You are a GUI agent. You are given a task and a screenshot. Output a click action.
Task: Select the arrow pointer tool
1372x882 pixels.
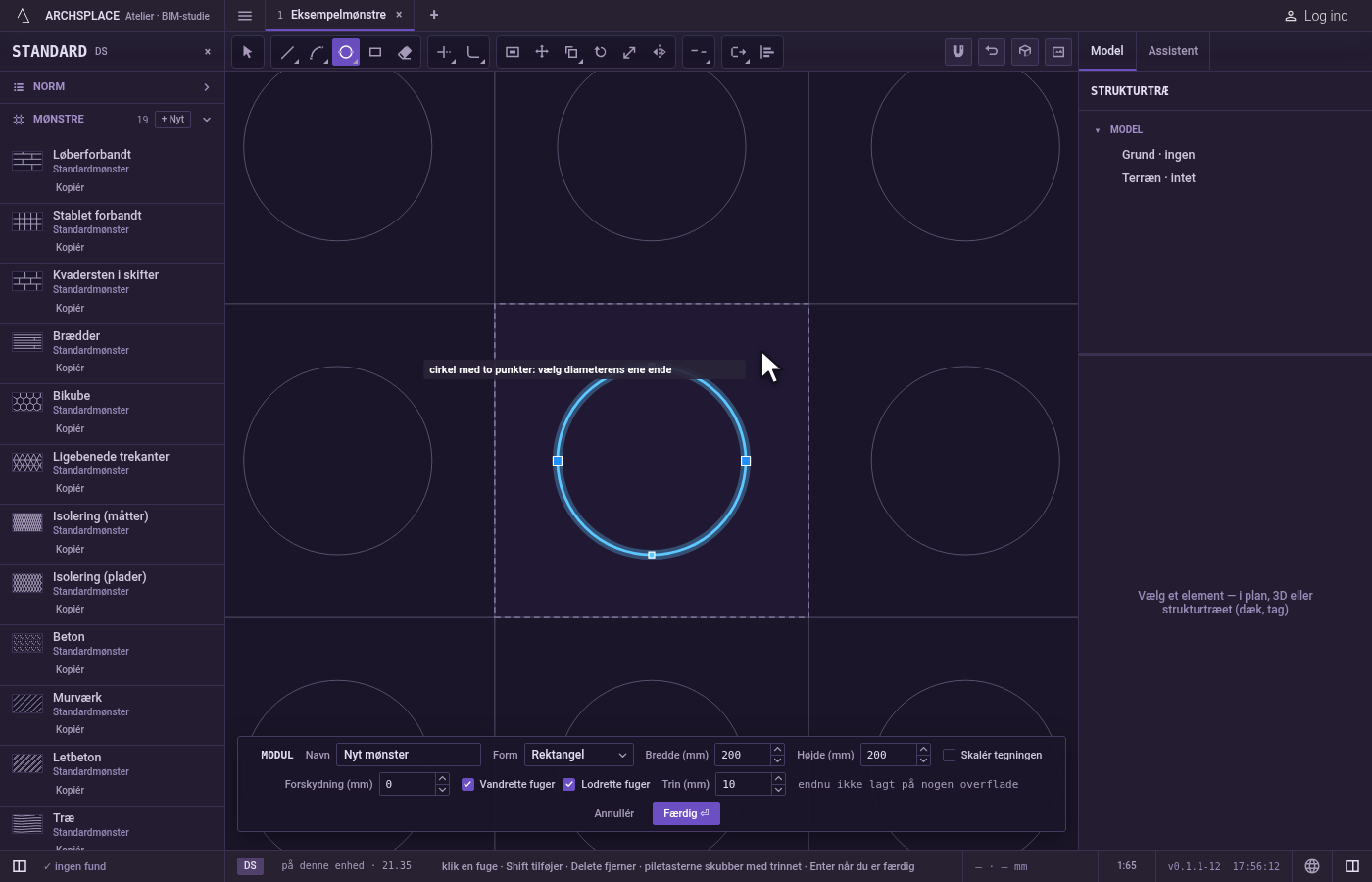(248, 52)
